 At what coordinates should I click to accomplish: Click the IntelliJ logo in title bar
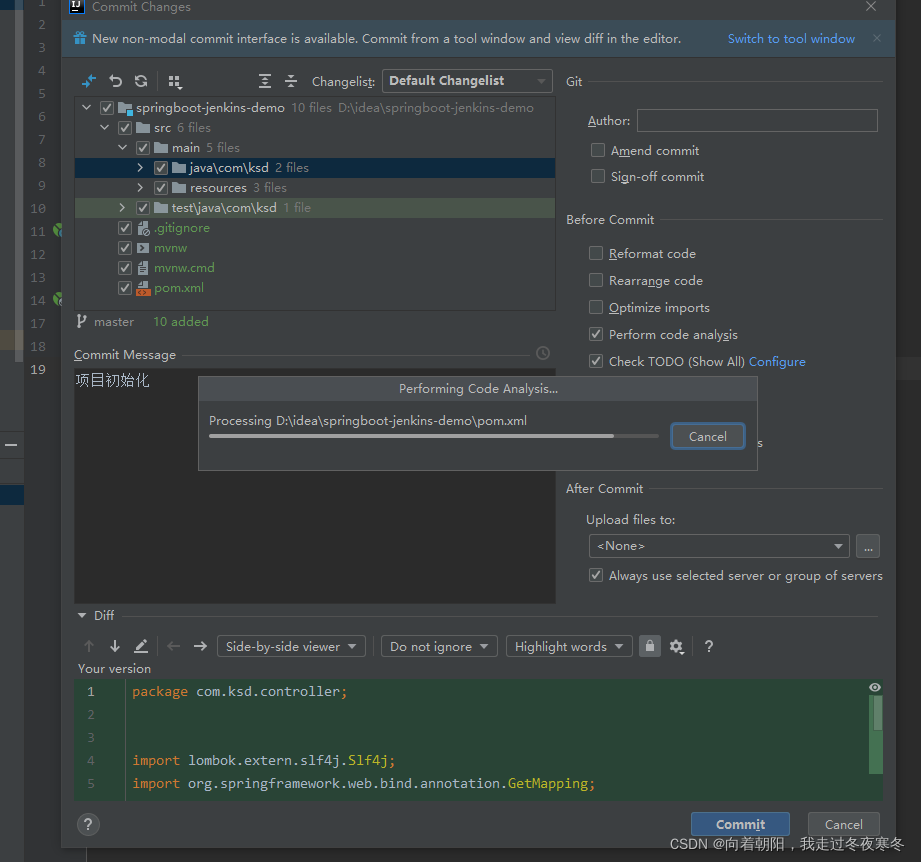76,7
